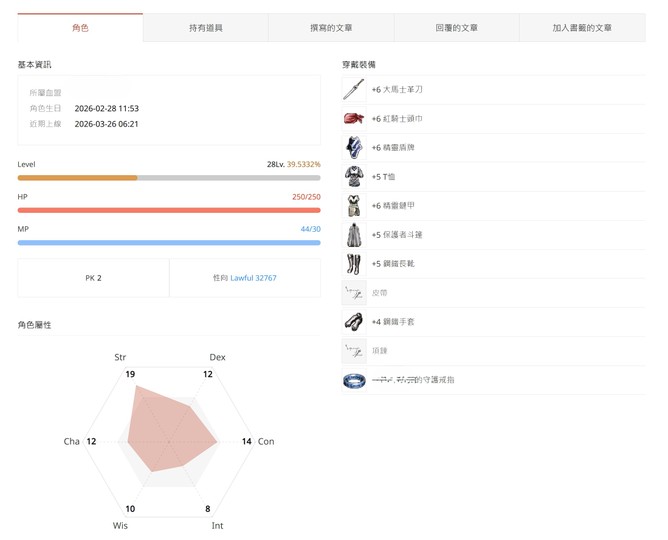Click the empty 項鍊 necklace slot icon
The height and width of the screenshot is (540, 668).
click(x=353, y=351)
